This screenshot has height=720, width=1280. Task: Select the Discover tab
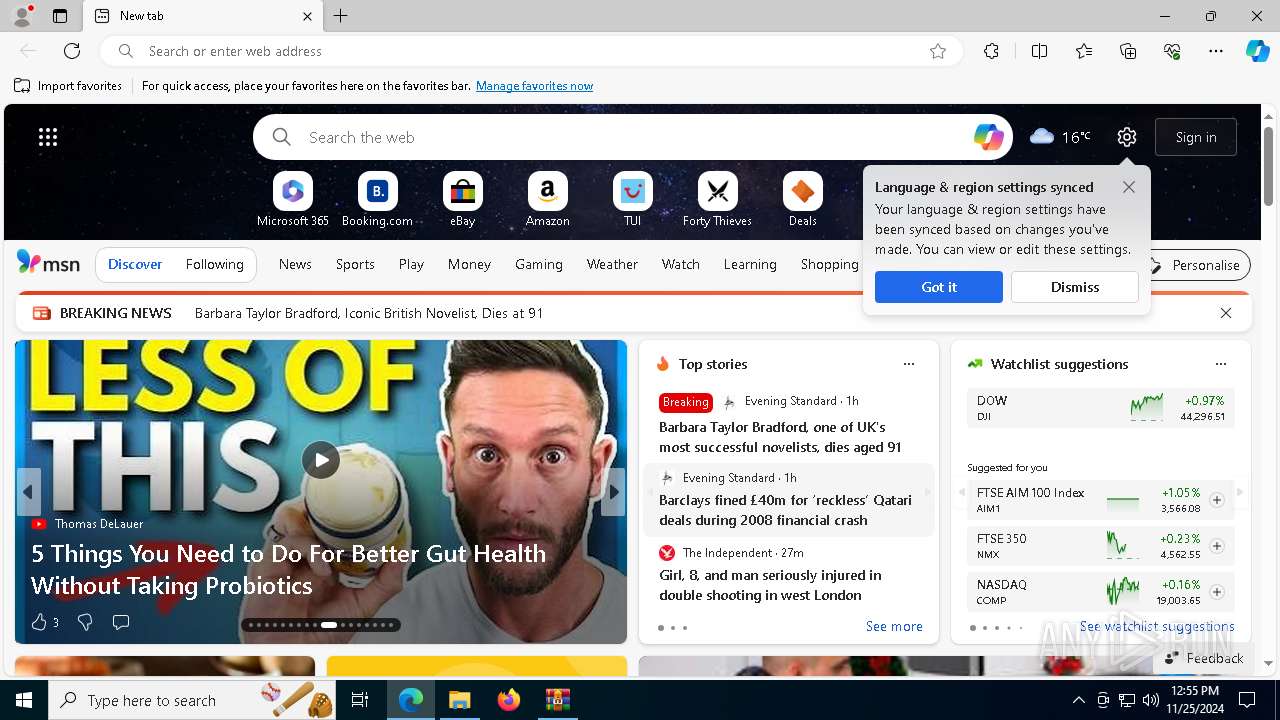[135, 264]
